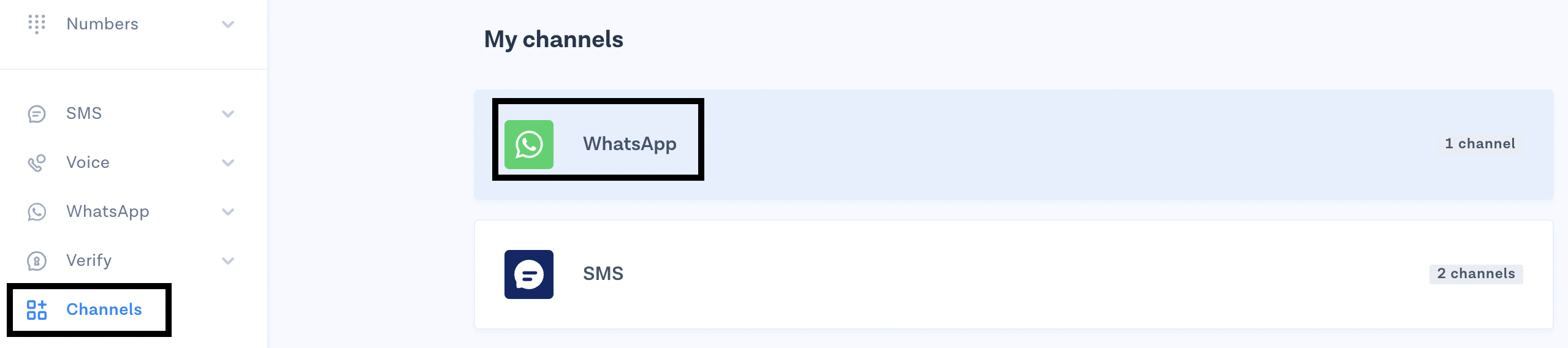Expand the Numbers menu chevron
This screenshot has width=1568, height=348.
pyautogui.click(x=228, y=25)
